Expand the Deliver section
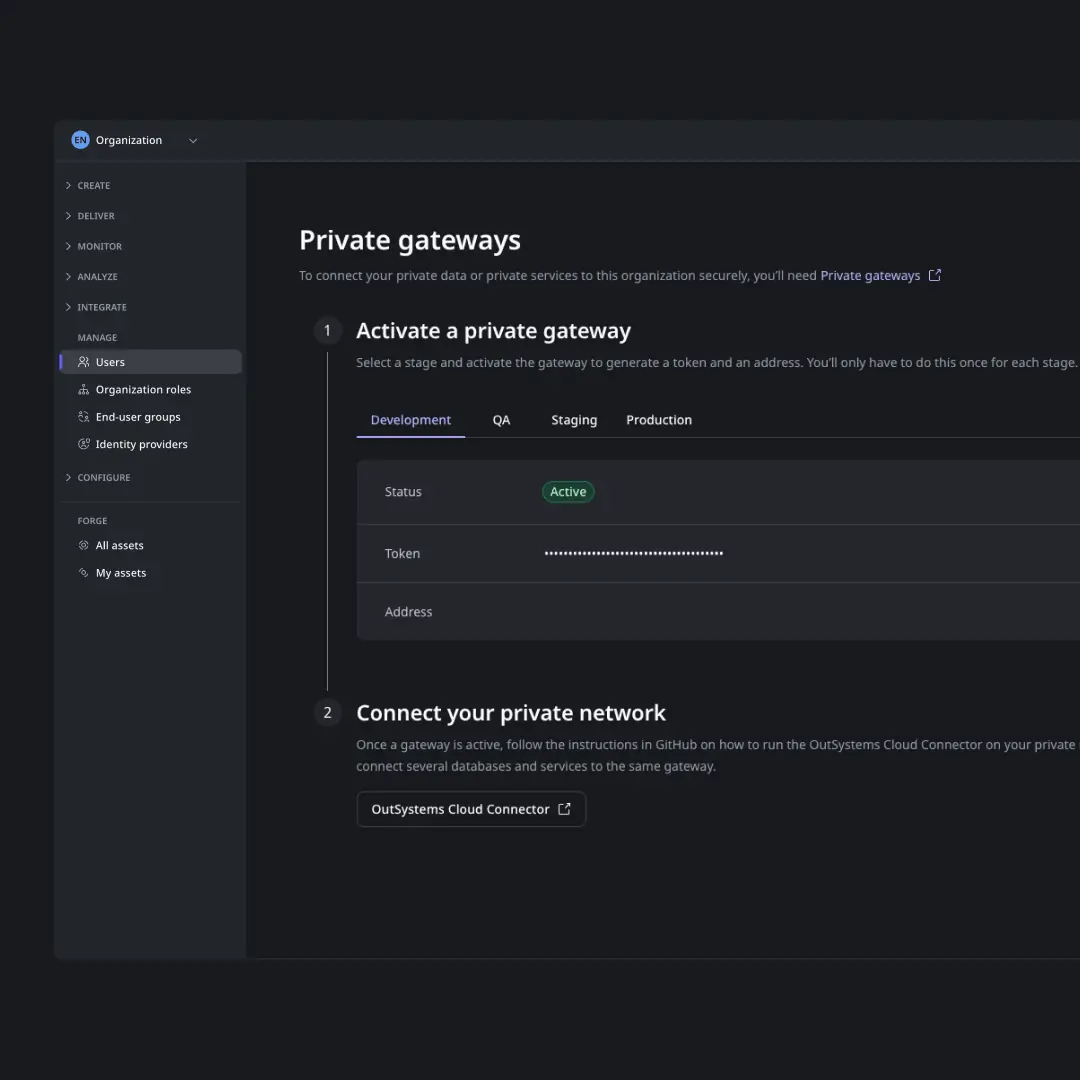The image size is (1080, 1080). (96, 215)
